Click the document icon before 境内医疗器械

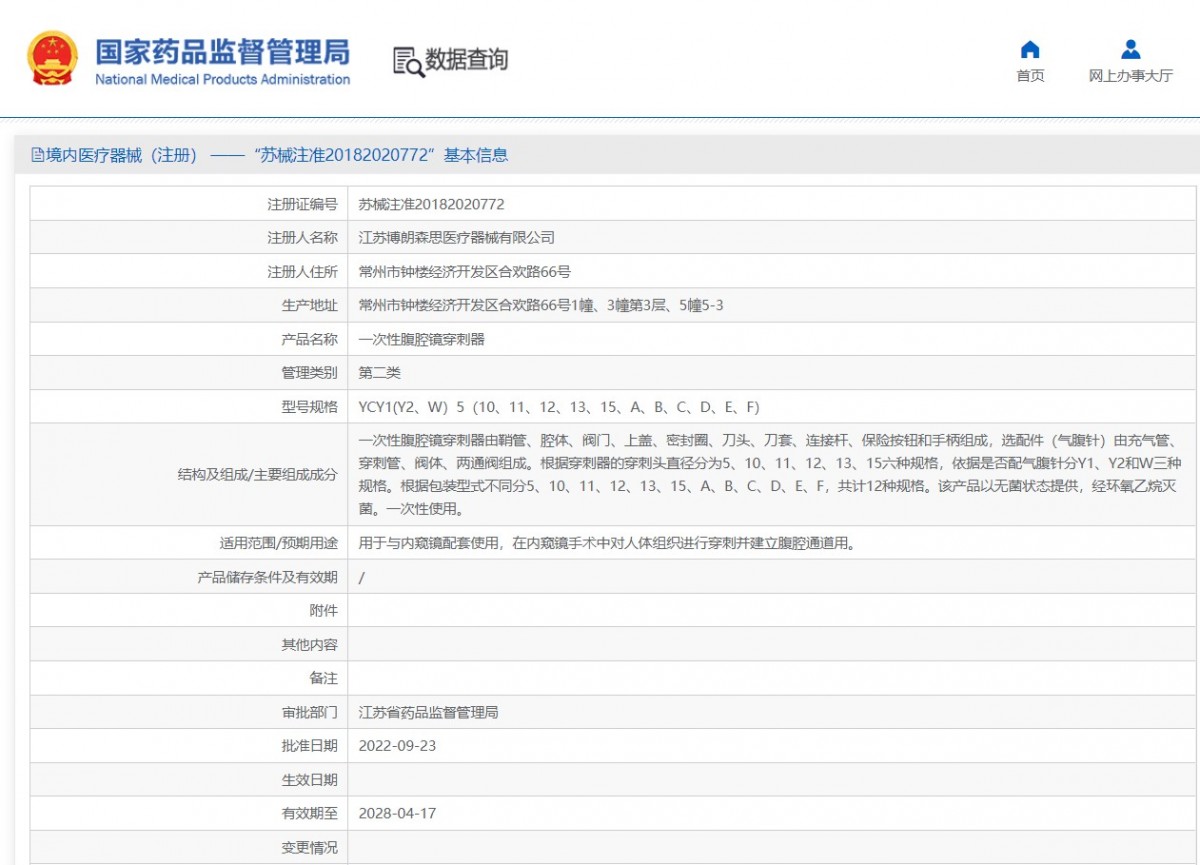(x=38, y=155)
